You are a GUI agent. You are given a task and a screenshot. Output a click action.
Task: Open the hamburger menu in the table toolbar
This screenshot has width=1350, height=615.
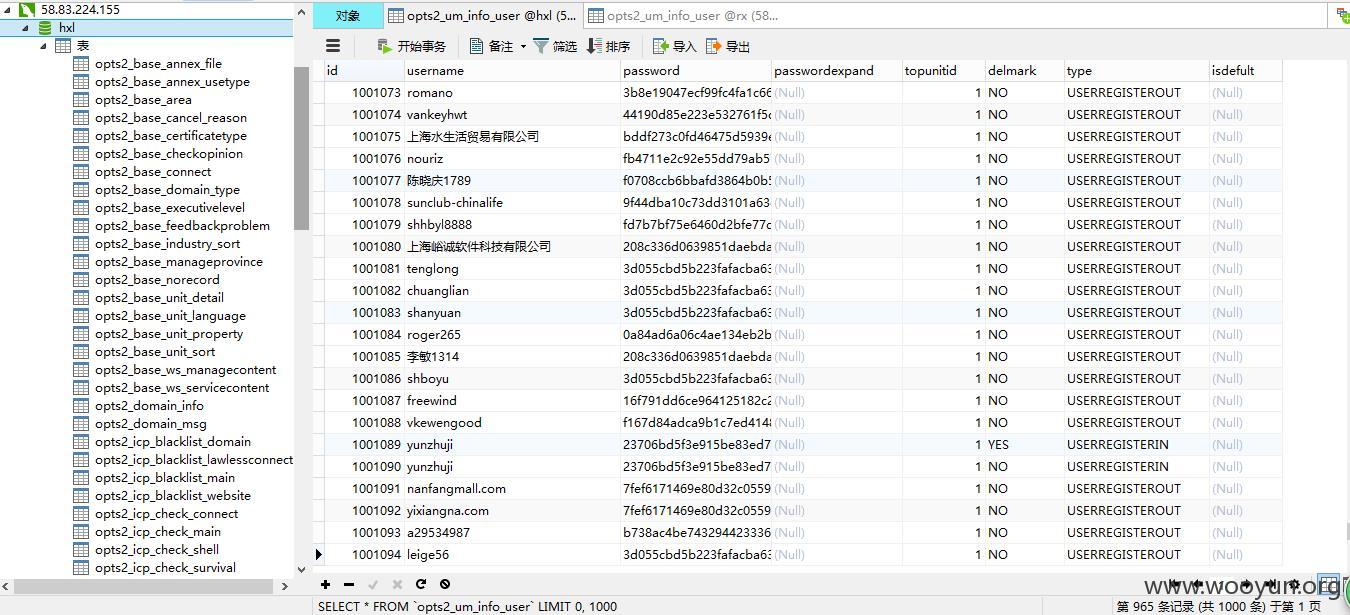[333, 46]
